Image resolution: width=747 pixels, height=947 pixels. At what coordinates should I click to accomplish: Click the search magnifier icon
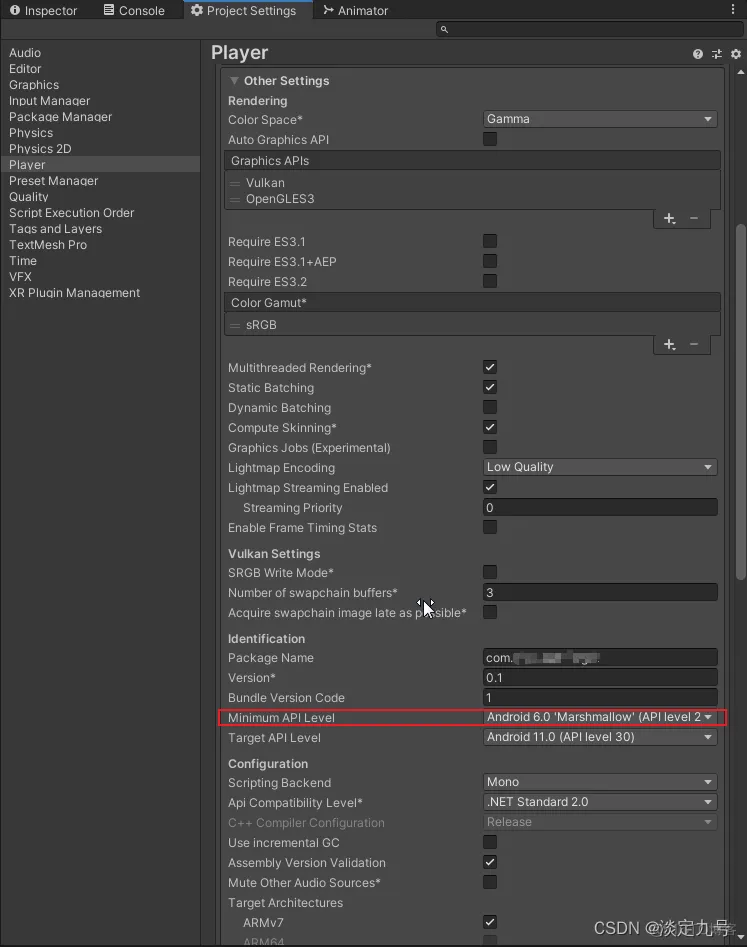point(444,29)
